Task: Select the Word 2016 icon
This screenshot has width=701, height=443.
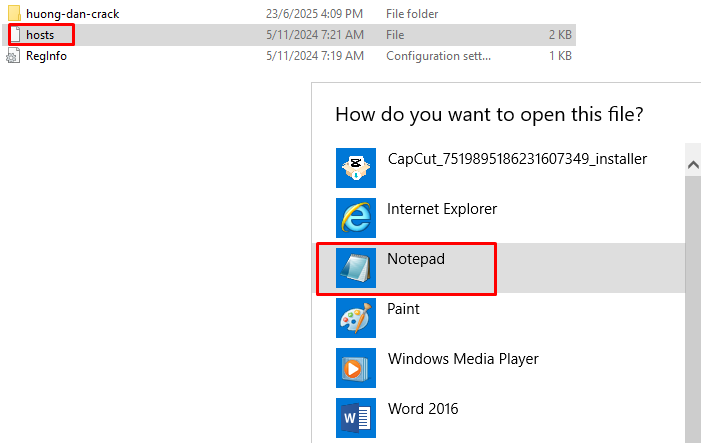Action: (x=356, y=418)
